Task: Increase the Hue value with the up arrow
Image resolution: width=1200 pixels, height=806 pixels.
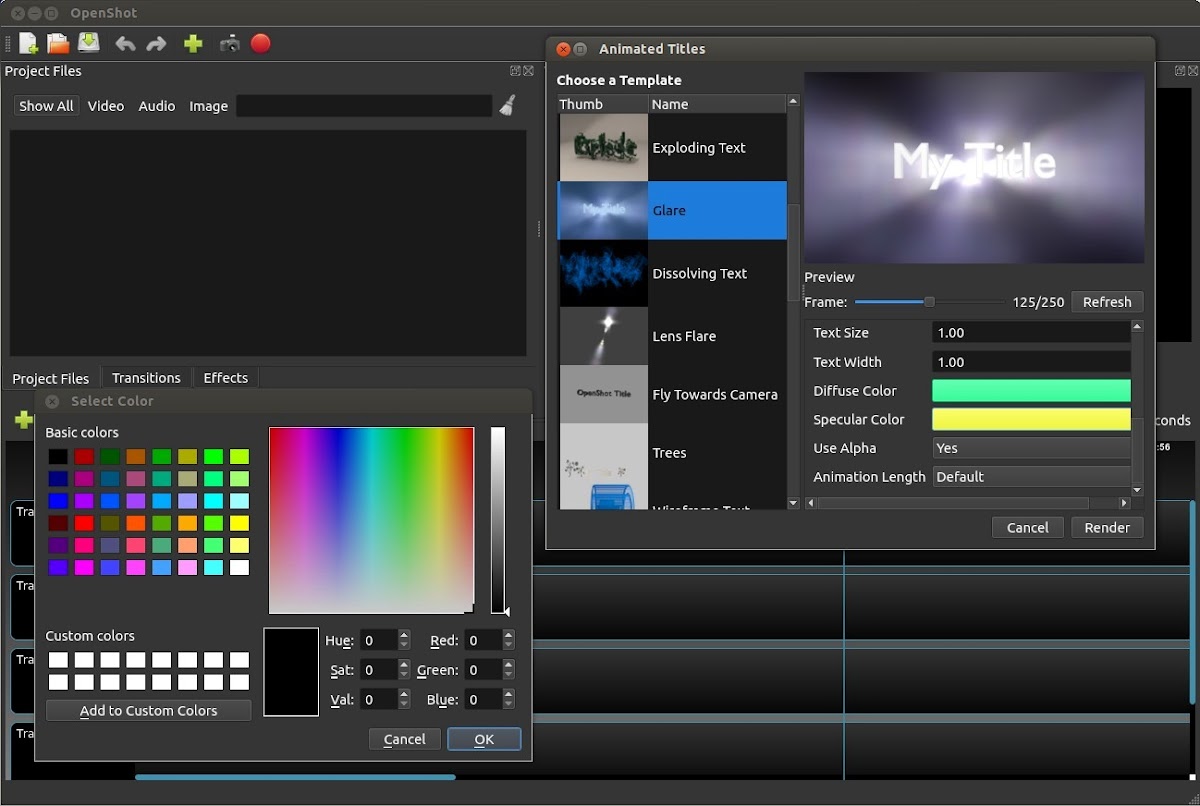Action: coord(404,635)
